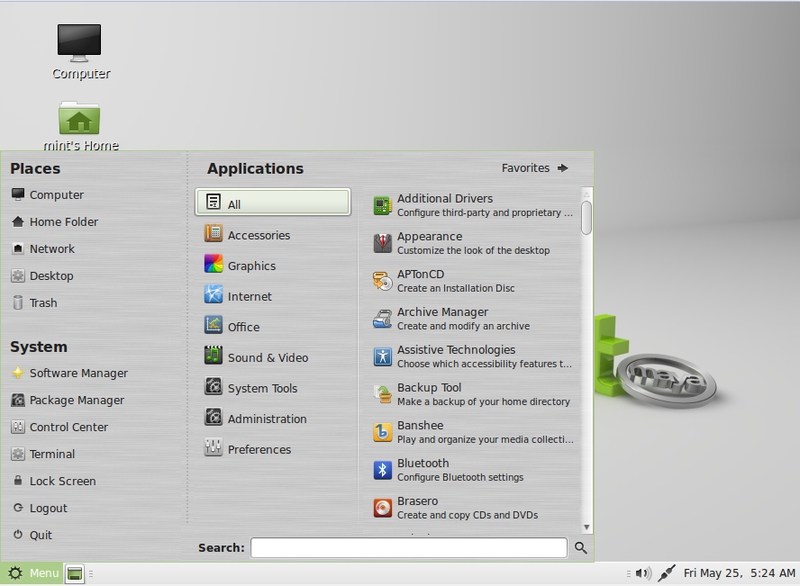
Task: Click 'Configure Bluetooth settings' description
Action: point(460,477)
